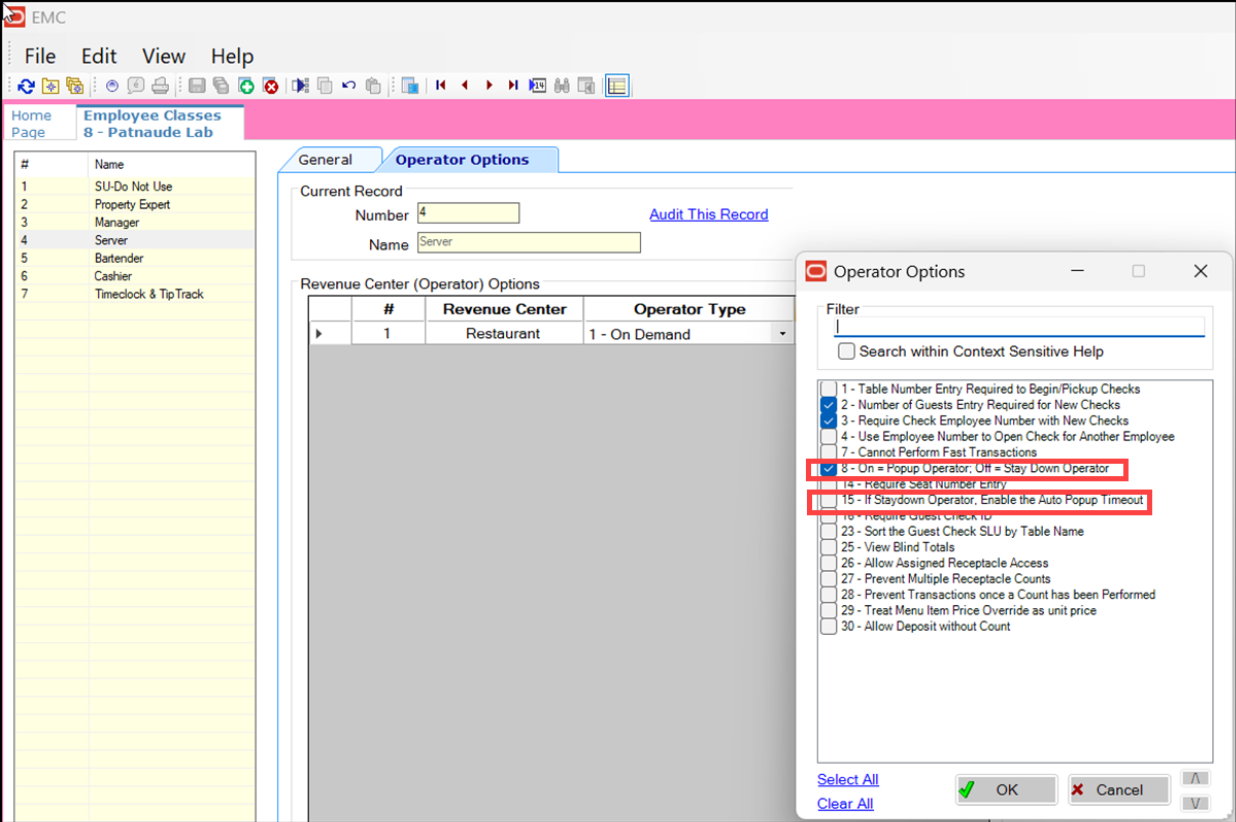Viewport: 1236px width, 822px height.
Task: Go to the last record arrow icon
Action: [x=513, y=86]
